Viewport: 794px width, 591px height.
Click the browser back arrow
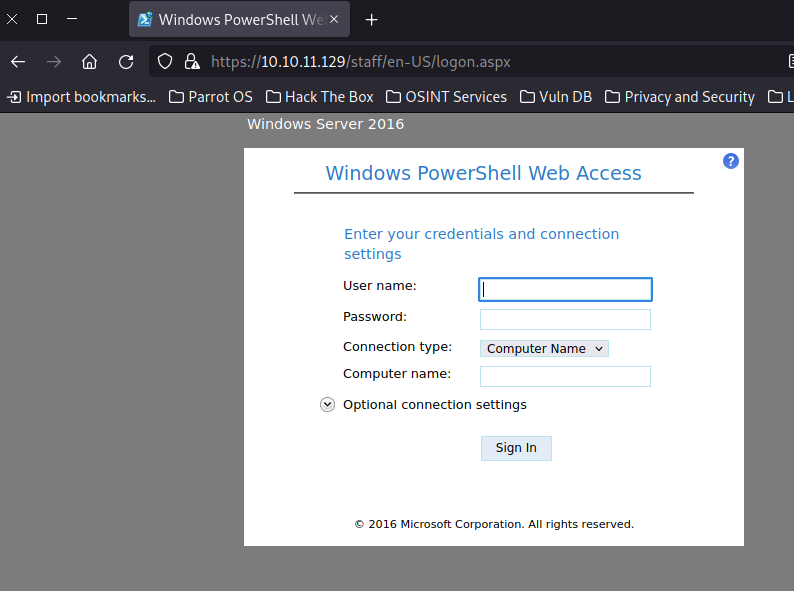point(18,62)
